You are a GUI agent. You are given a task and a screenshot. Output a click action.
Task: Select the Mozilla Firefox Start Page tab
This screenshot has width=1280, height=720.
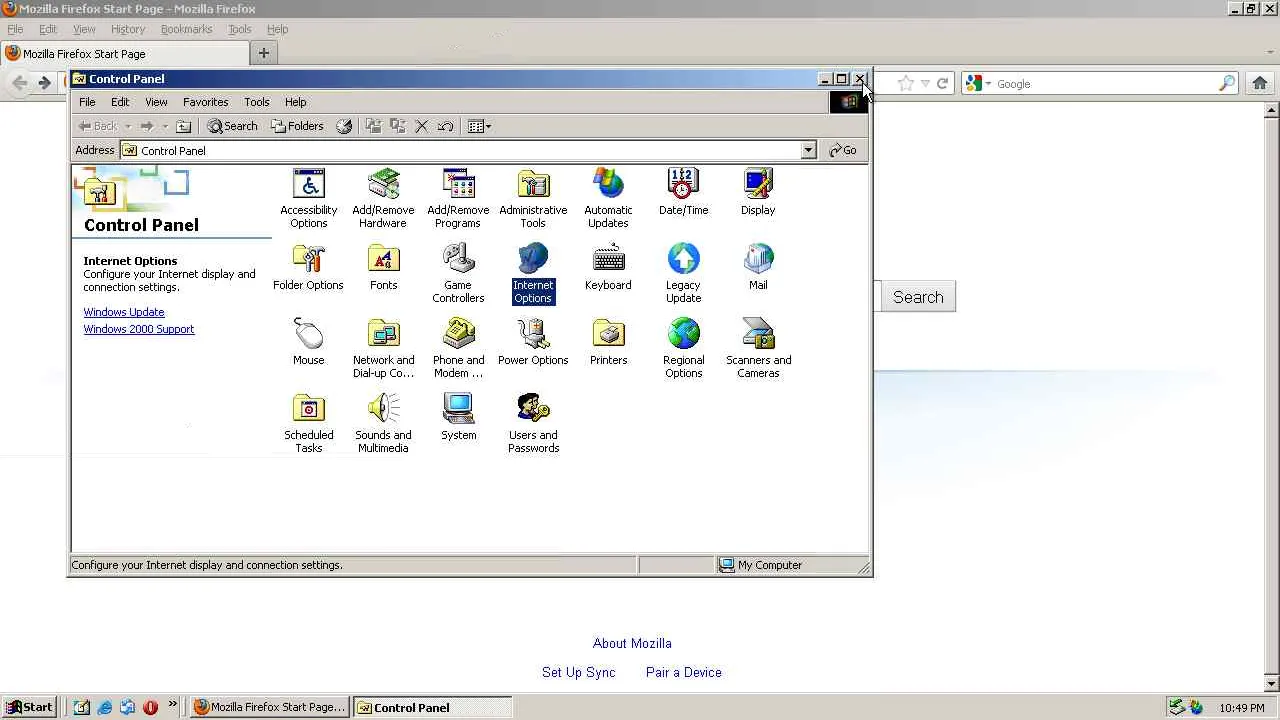click(125, 54)
